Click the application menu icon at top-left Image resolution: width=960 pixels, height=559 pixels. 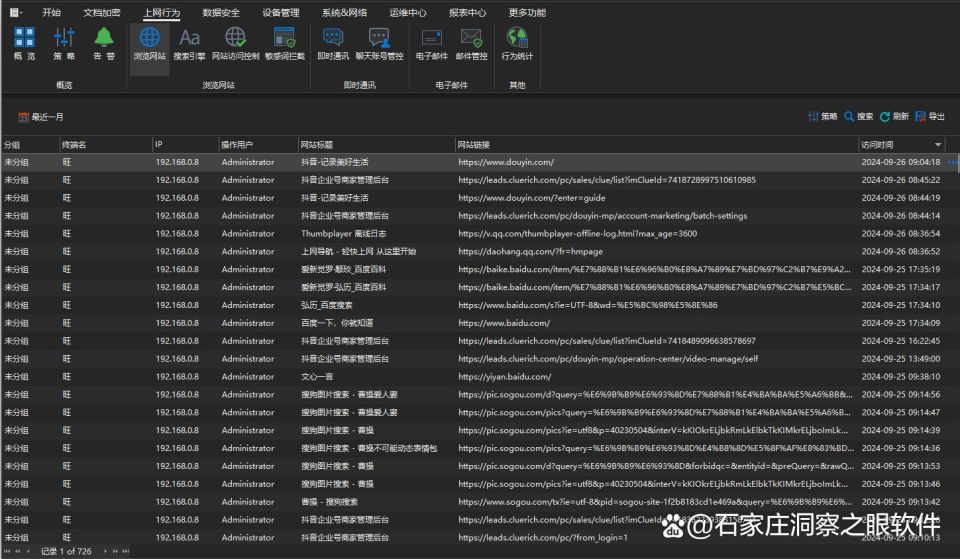click(15, 12)
